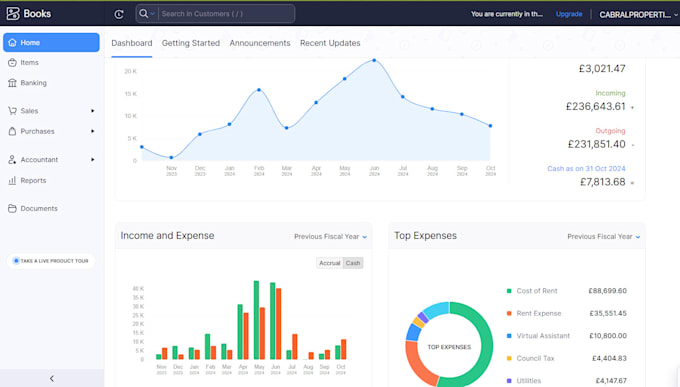This screenshot has width=680, height=387.
Task: Click the Cost of Rent legend label
Action: 537,291
